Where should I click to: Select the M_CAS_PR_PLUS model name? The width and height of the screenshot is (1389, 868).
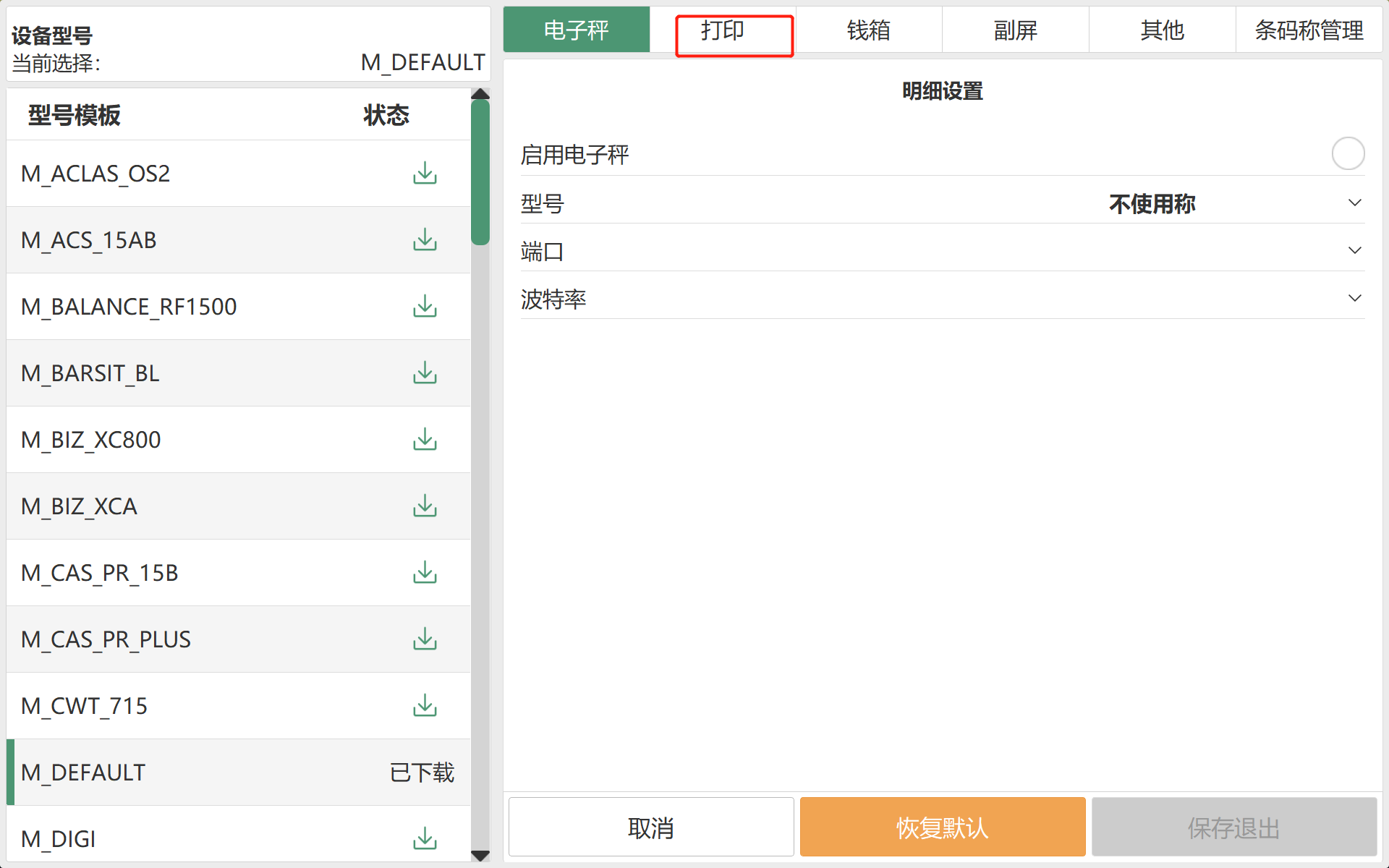pyautogui.click(x=106, y=640)
